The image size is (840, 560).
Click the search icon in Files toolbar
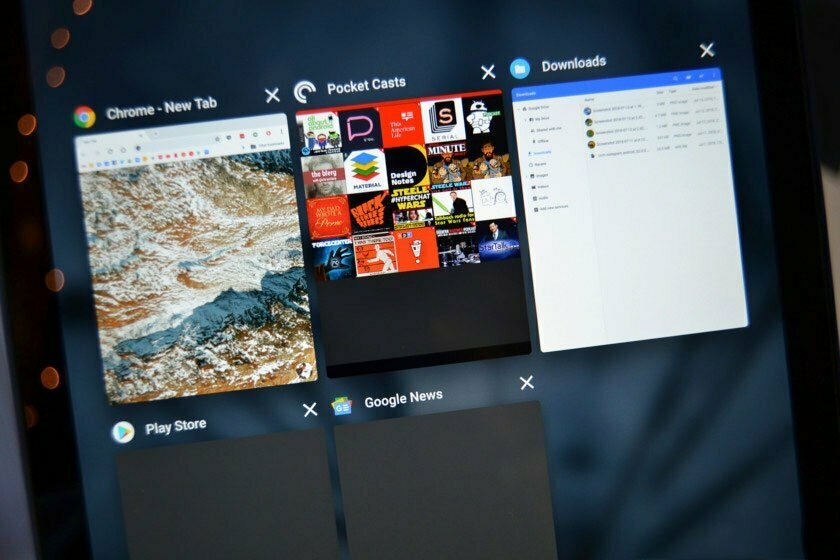[675, 78]
